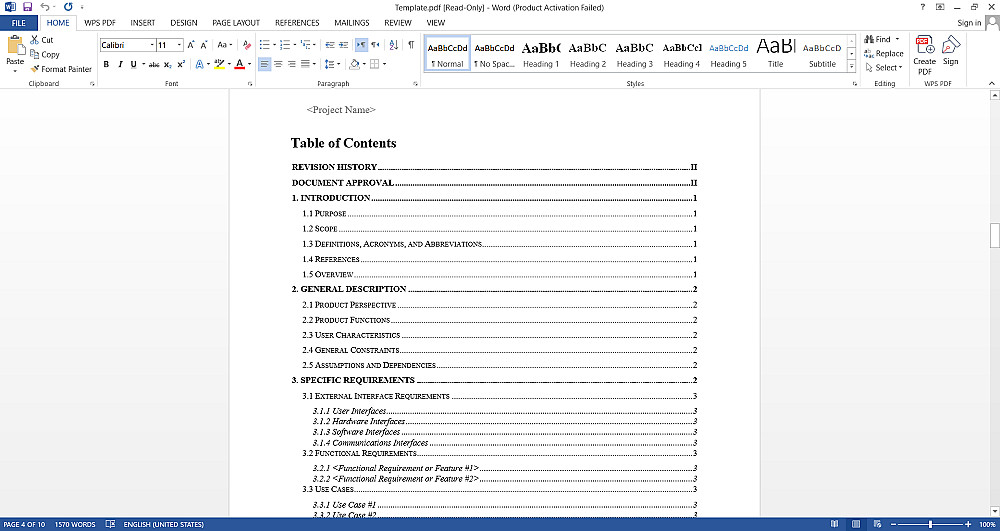
Task: Click the zoom slider handle
Action: (x=930, y=525)
